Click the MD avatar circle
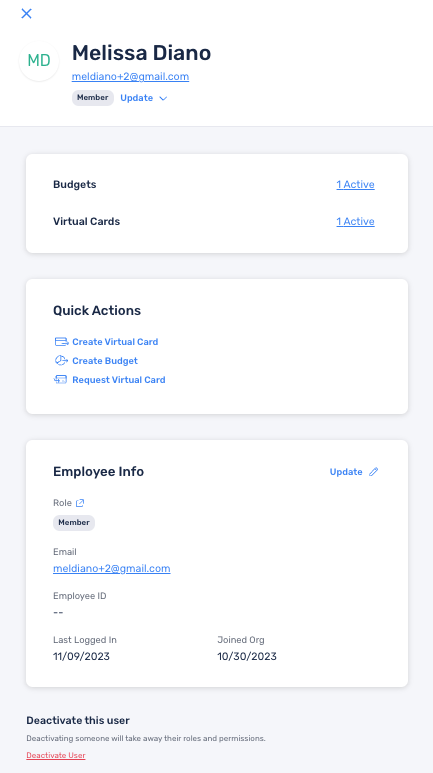433x773 pixels. (x=39, y=61)
